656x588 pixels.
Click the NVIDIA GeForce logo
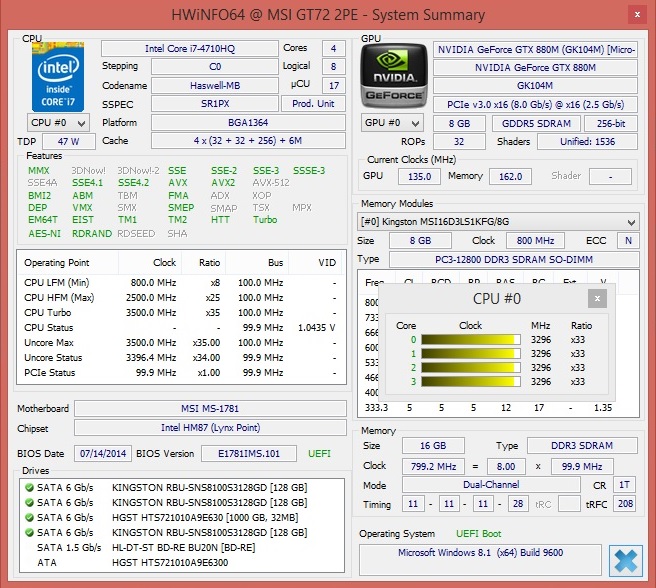pos(394,76)
